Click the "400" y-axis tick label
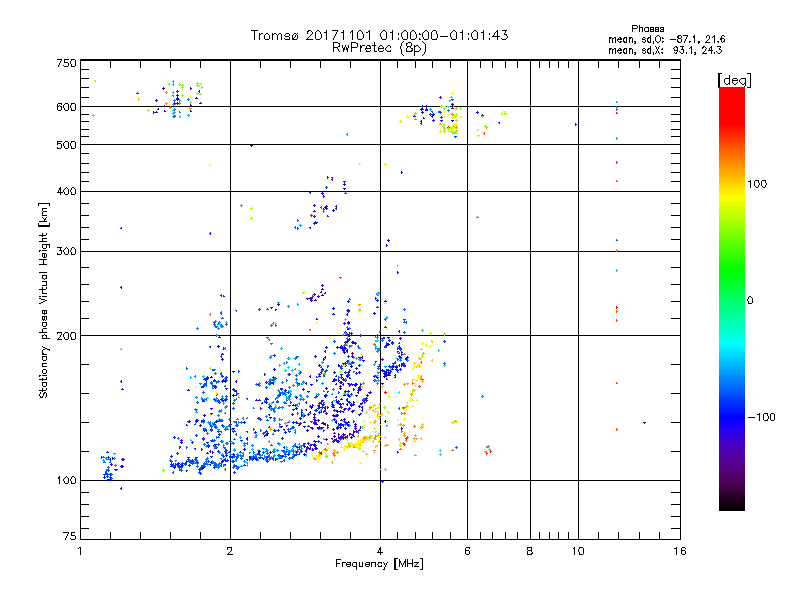This screenshot has width=800, height=600. [x=66, y=191]
